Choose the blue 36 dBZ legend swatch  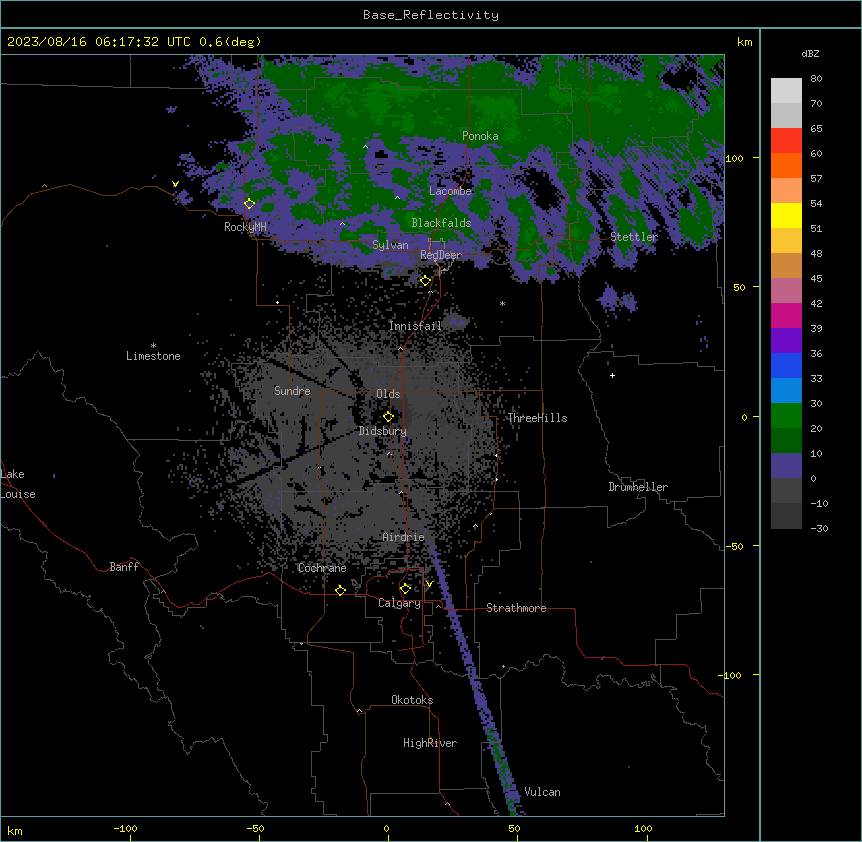(x=786, y=365)
